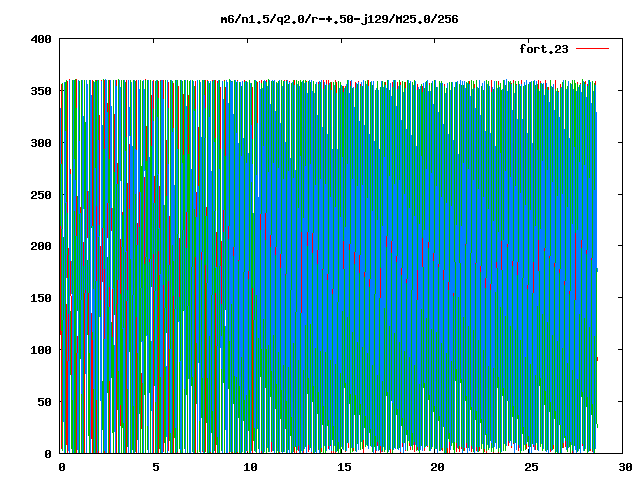
Task: Click the red fort.23 legend line sample
Action: click(x=592, y=49)
